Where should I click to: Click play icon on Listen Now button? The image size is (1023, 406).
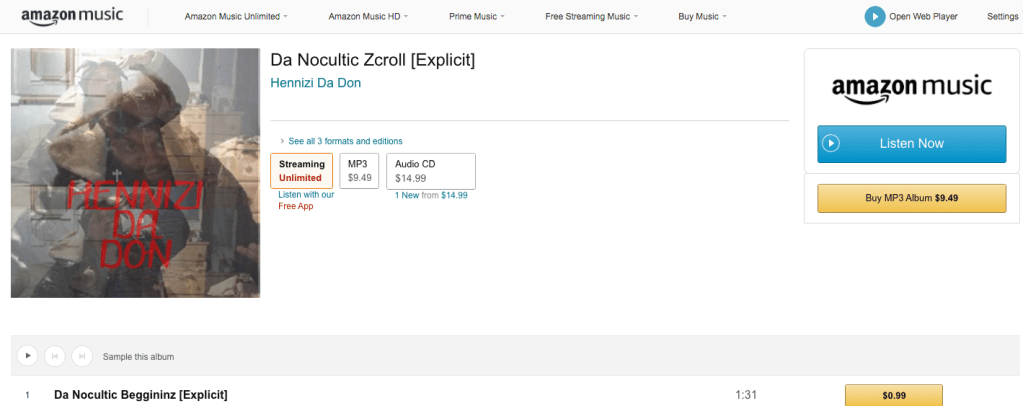coord(831,144)
